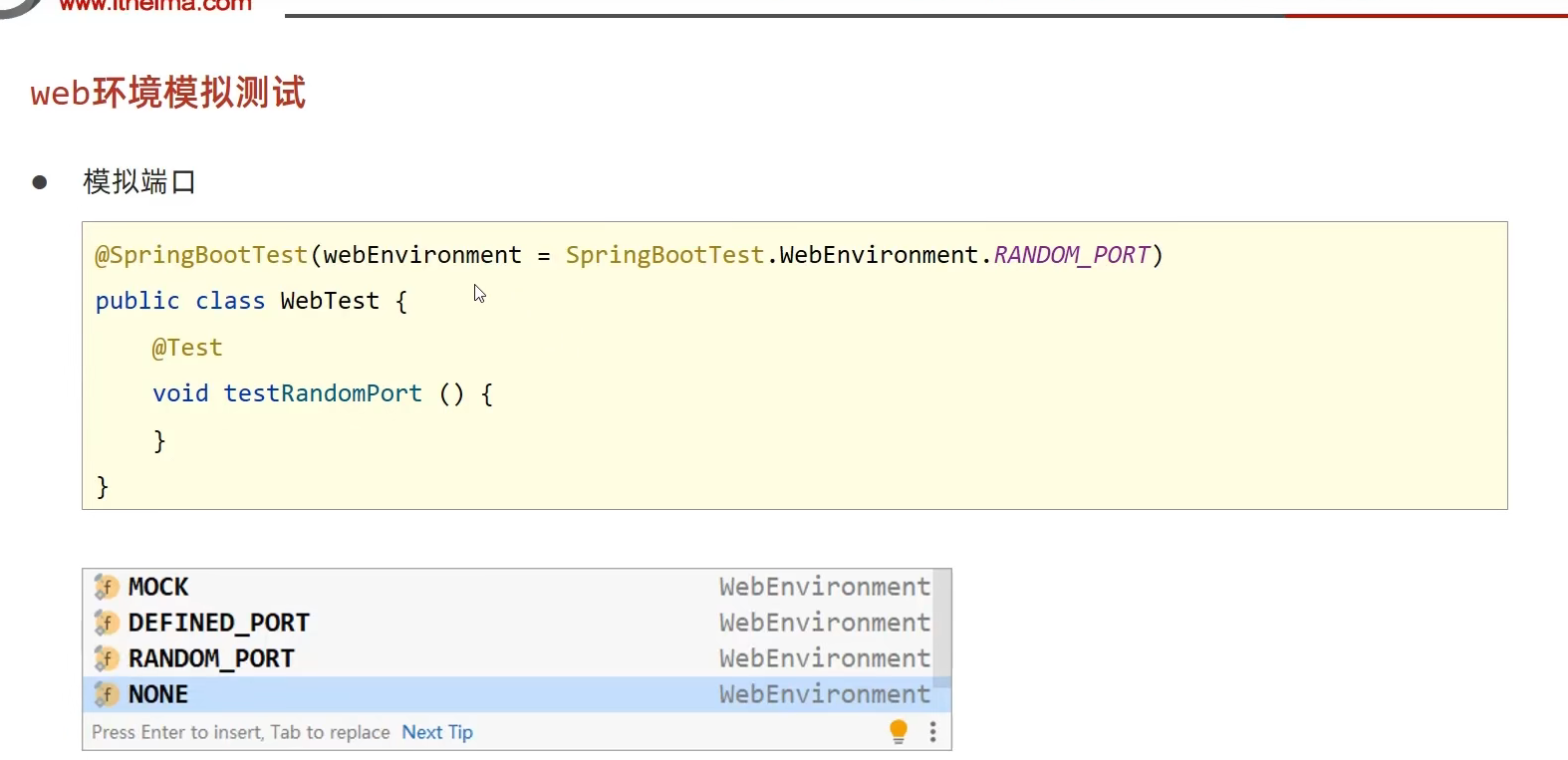The height and width of the screenshot is (760, 1568).
Task: Select the highlighted NONE suggestion
Action: 158,694
